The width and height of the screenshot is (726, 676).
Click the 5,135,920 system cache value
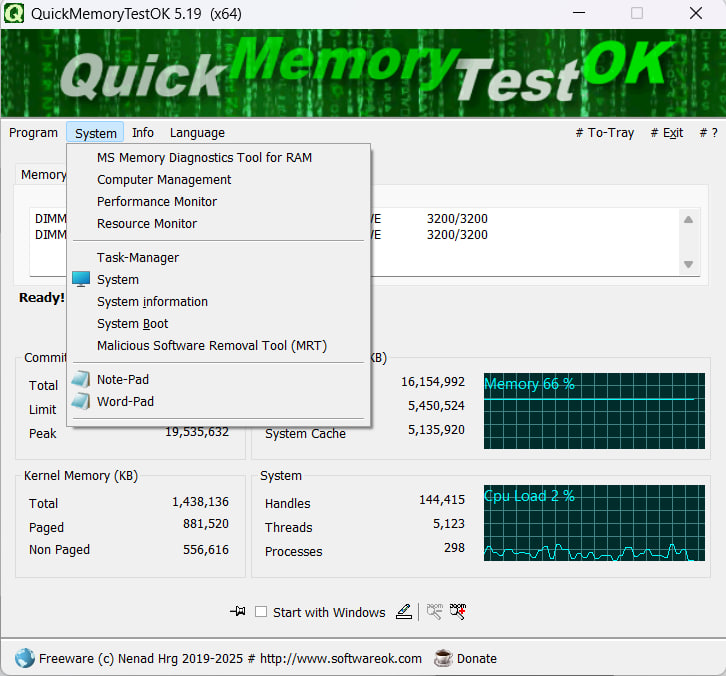(x=436, y=430)
